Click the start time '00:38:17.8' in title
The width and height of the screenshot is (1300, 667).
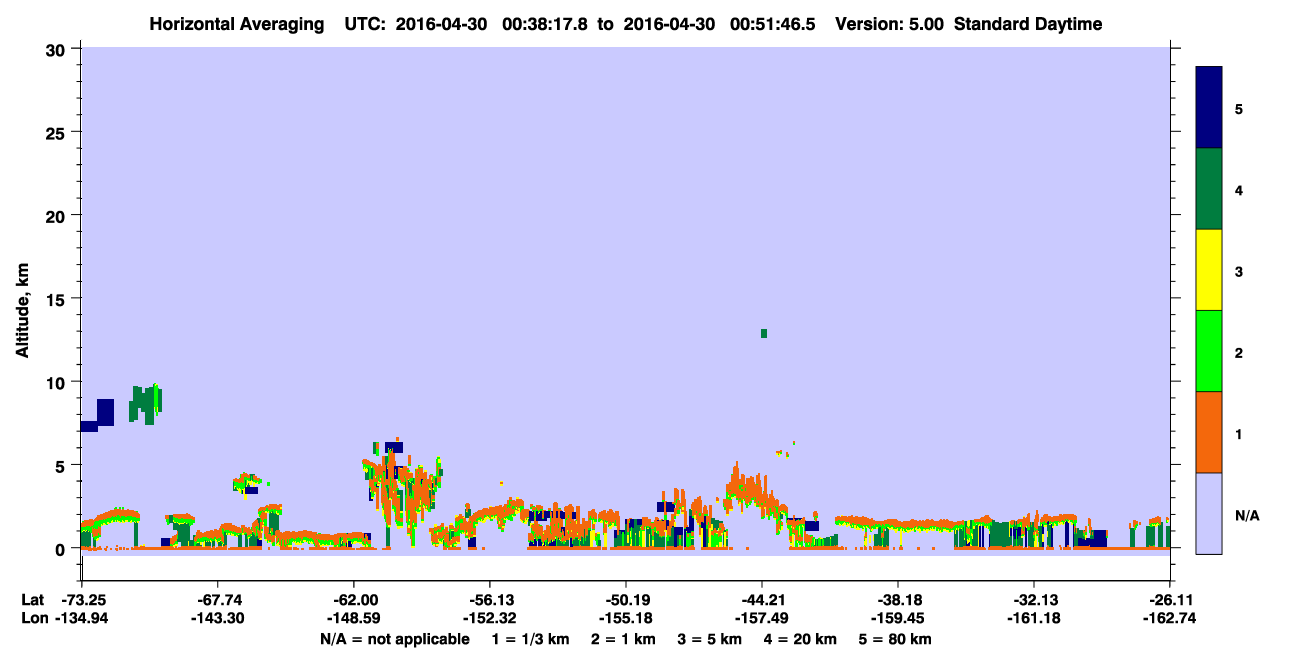(547, 24)
